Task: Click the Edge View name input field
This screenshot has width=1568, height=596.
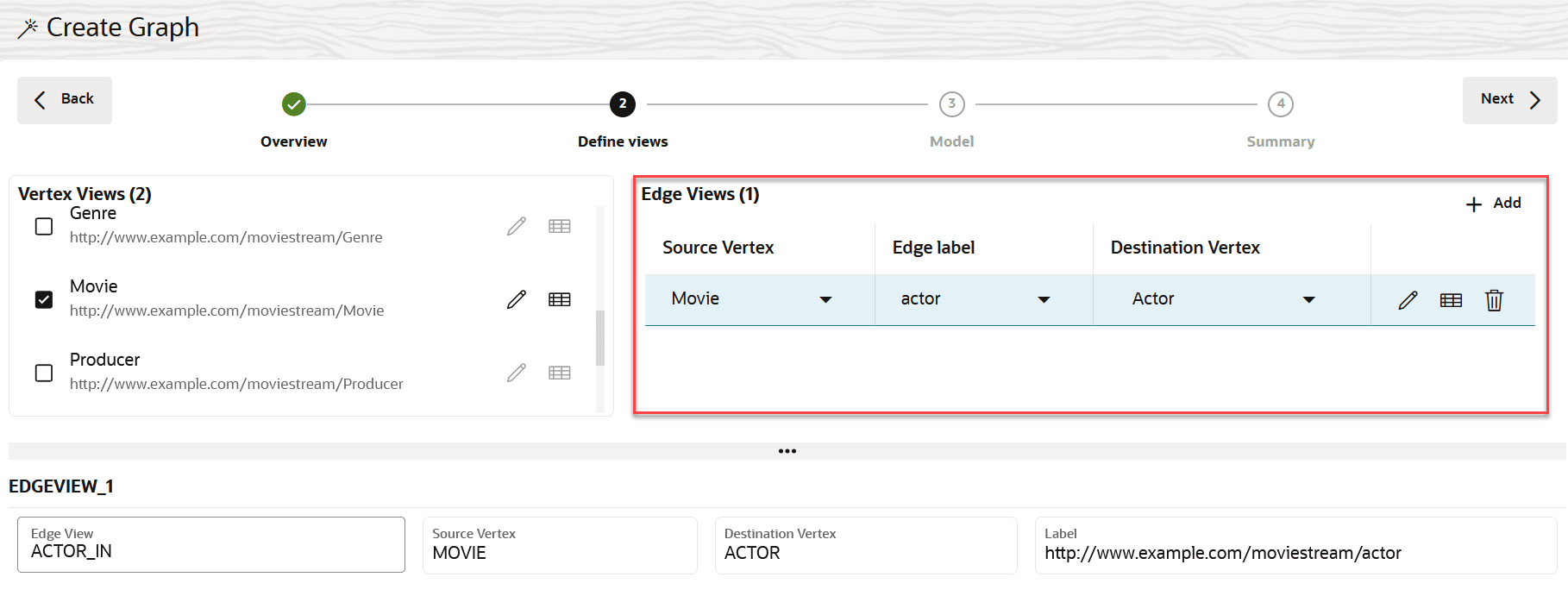Action: tap(211, 551)
